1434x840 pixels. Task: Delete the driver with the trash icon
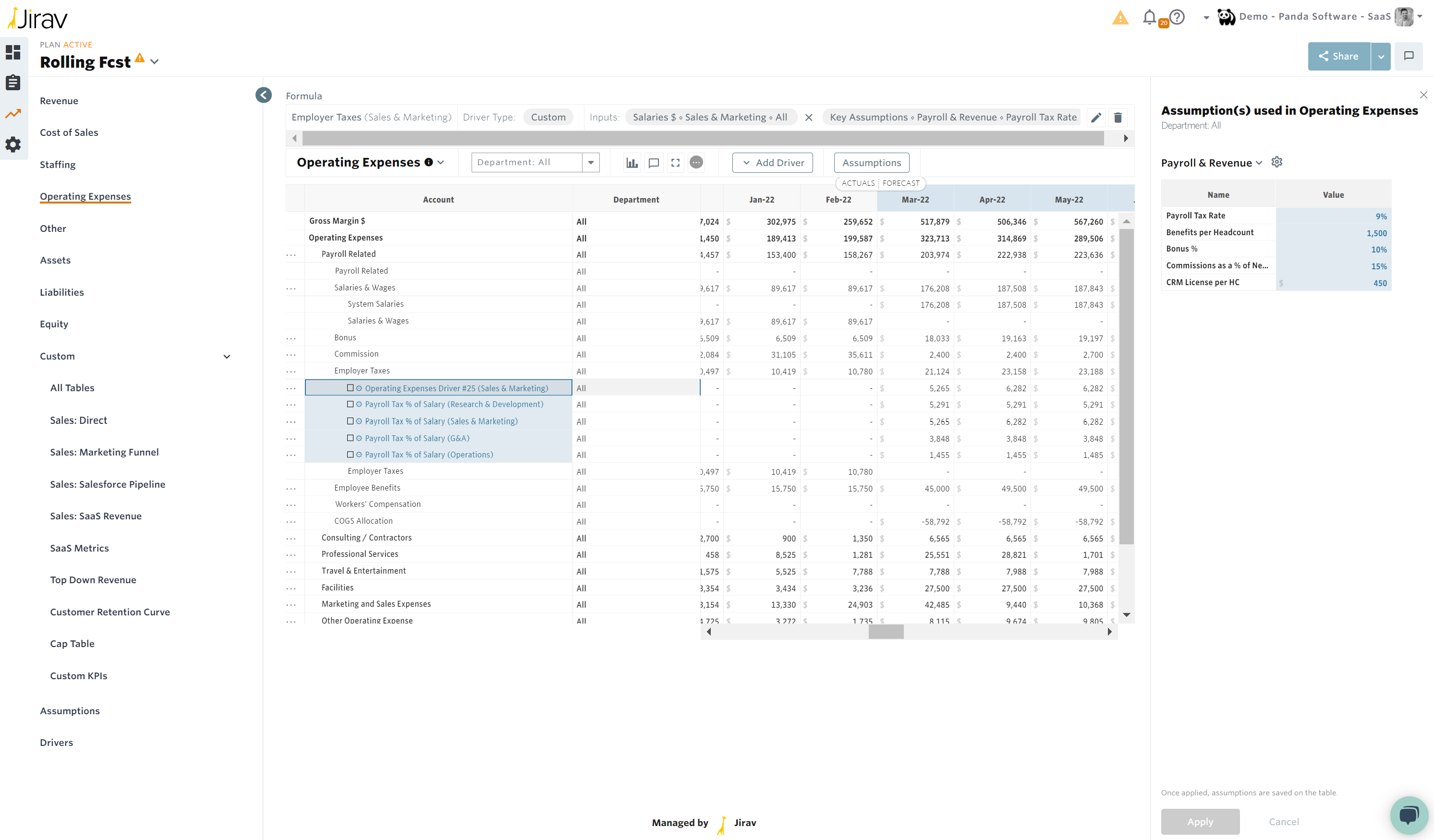(1118, 117)
